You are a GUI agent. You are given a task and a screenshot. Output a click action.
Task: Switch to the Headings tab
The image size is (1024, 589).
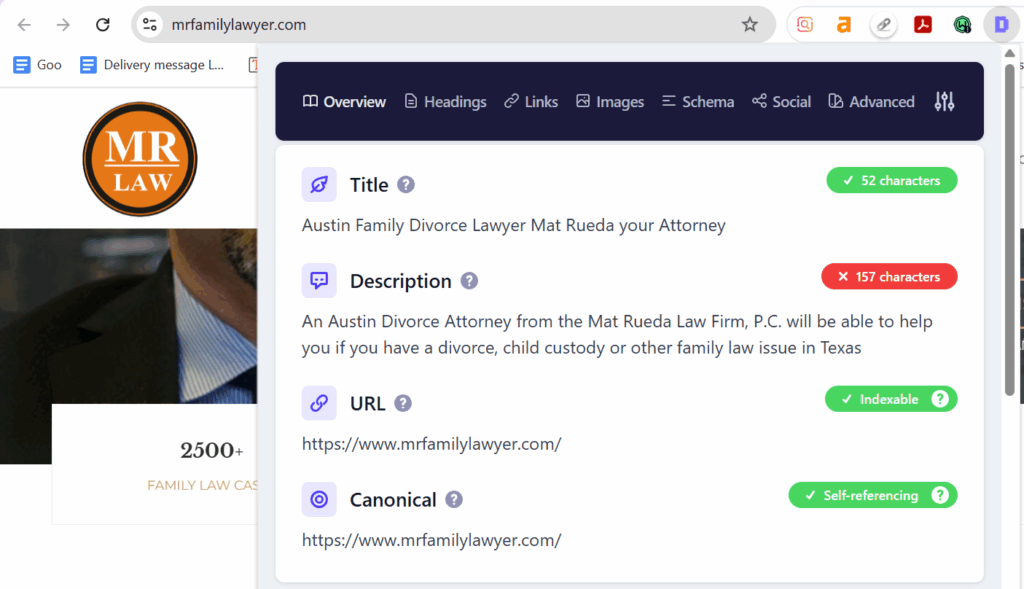coord(445,102)
